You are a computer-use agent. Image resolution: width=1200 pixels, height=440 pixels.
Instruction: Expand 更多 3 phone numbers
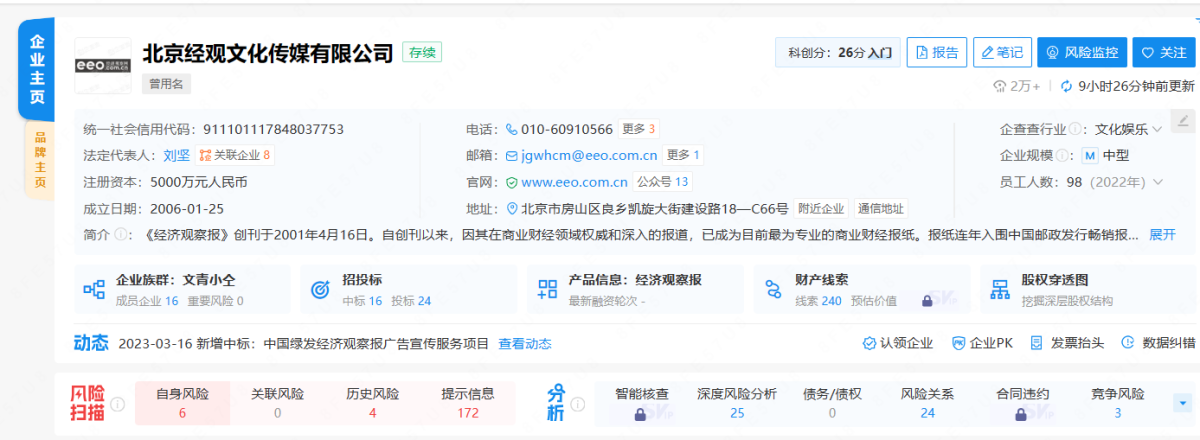click(638, 129)
